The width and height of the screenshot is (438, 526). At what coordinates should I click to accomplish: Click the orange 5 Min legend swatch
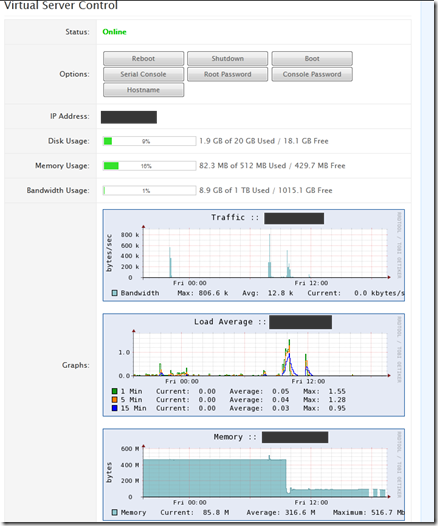[115, 400]
